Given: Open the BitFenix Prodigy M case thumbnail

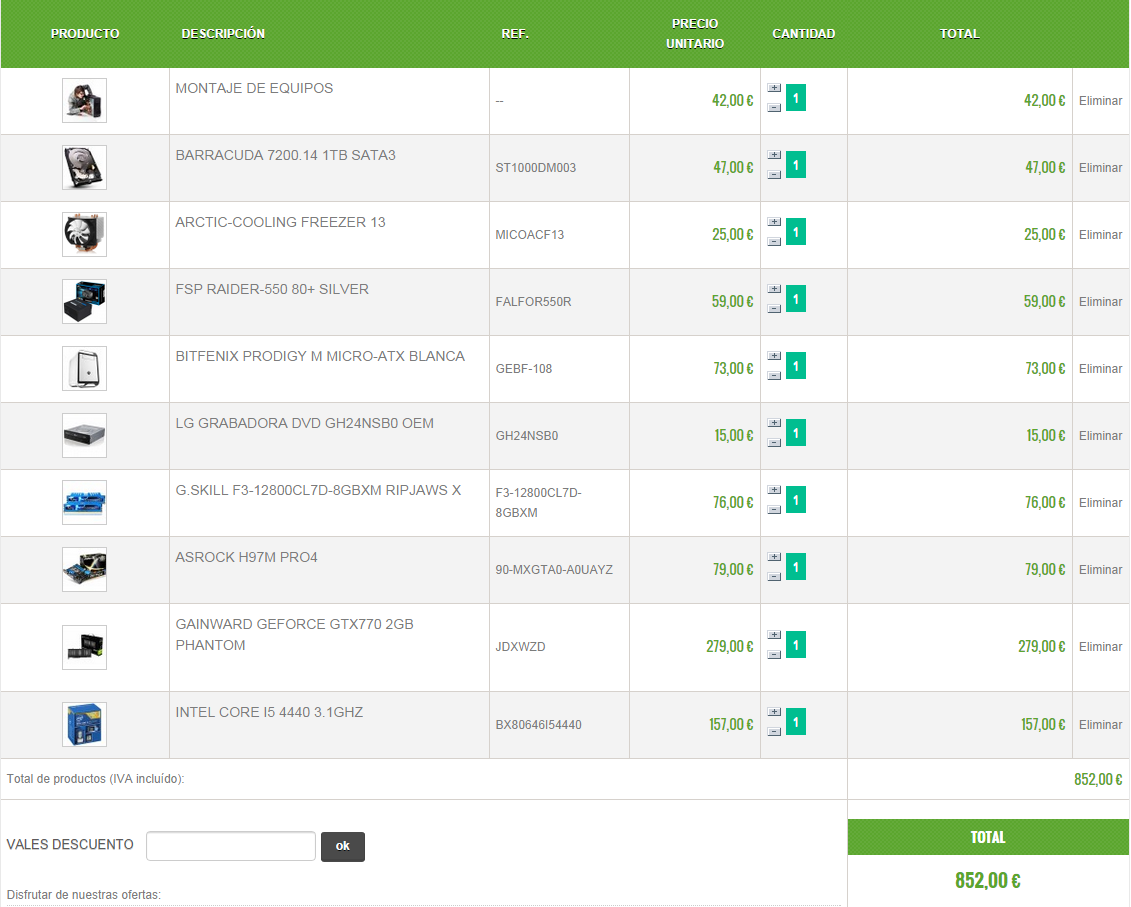Looking at the screenshot, I should pyautogui.click(x=84, y=369).
